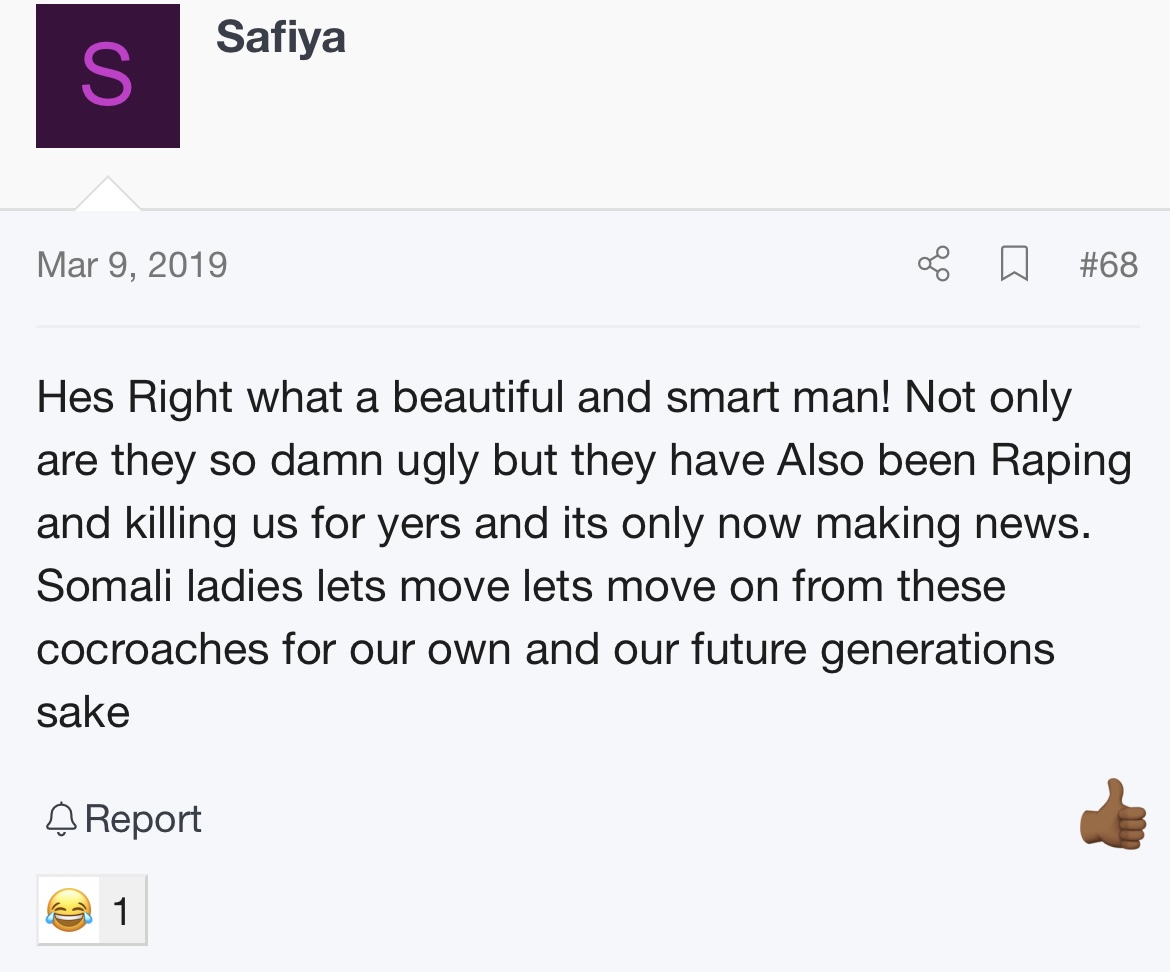Open the permalink for post #68
Image resolution: width=1170 pixels, height=972 pixels.
tap(1109, 265)
